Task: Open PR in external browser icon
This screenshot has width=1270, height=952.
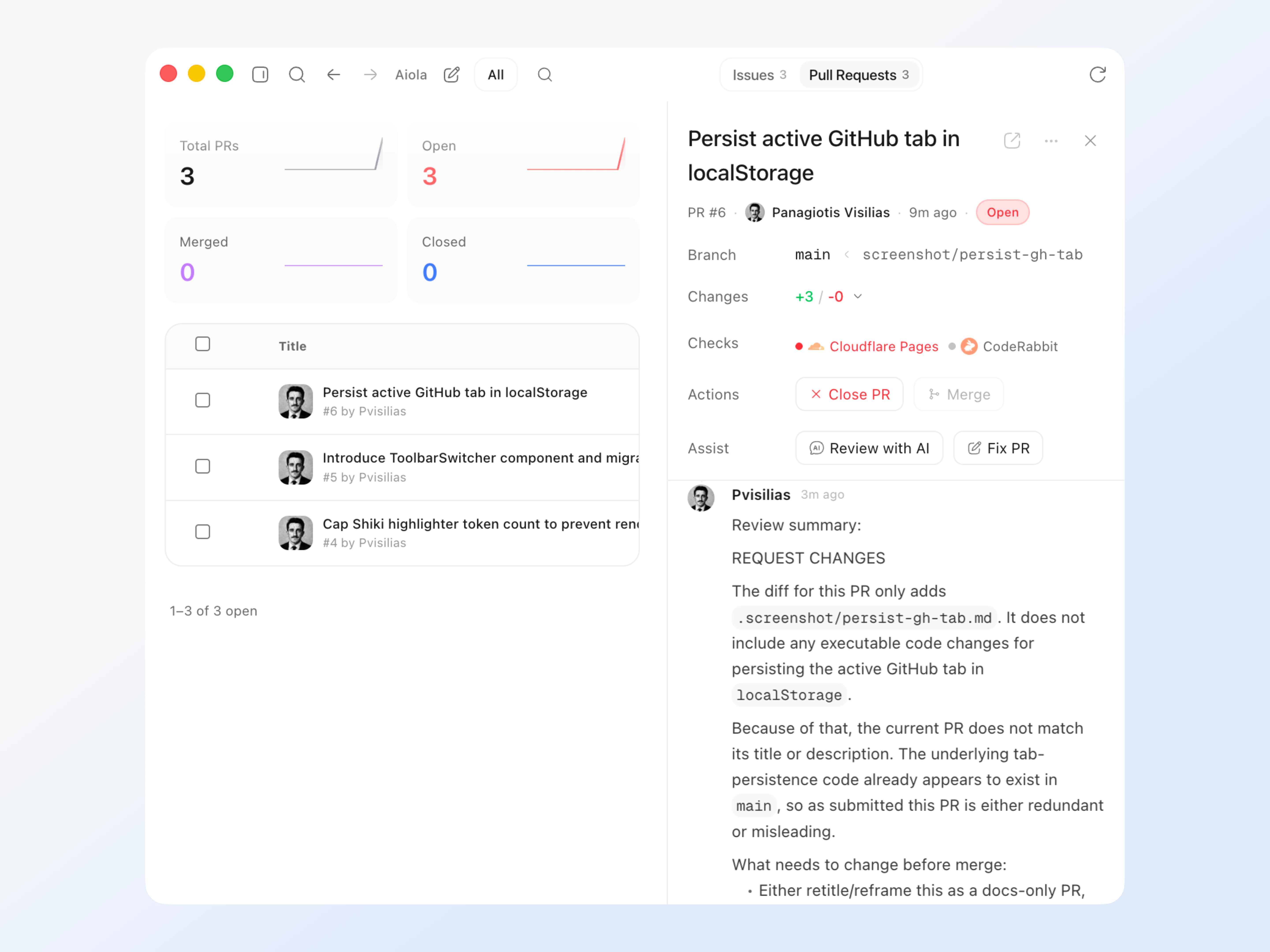Action: tap(1012, 141)
